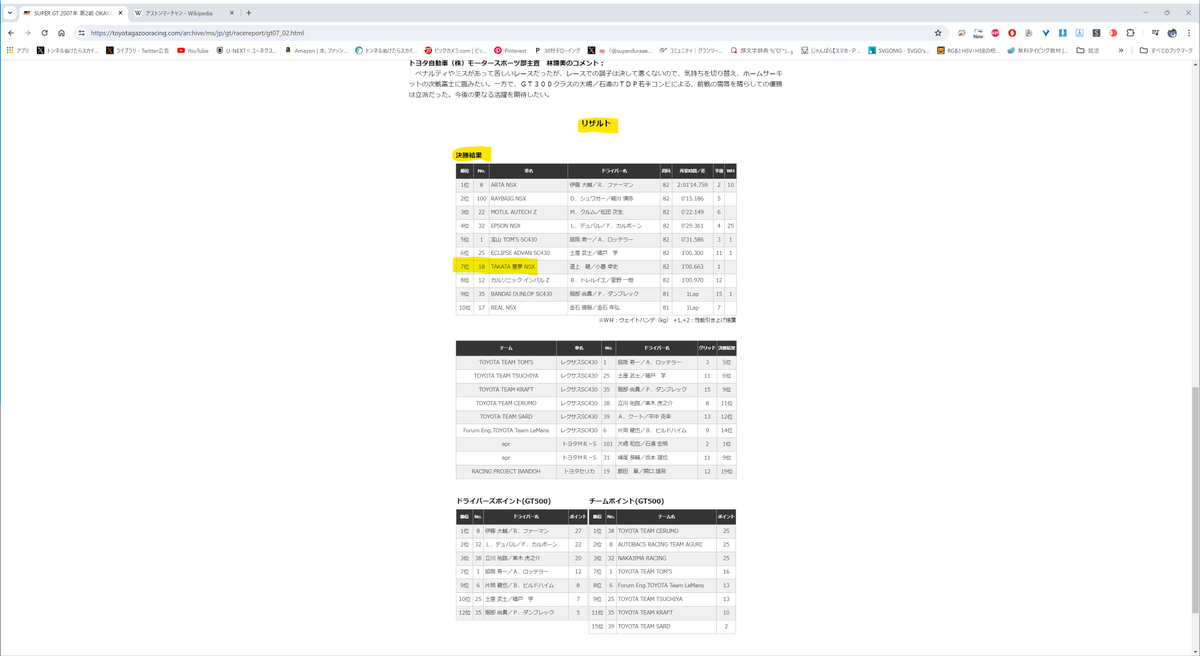
Task: Click the dark S extension icon
Action: [x=1097, y=32]
